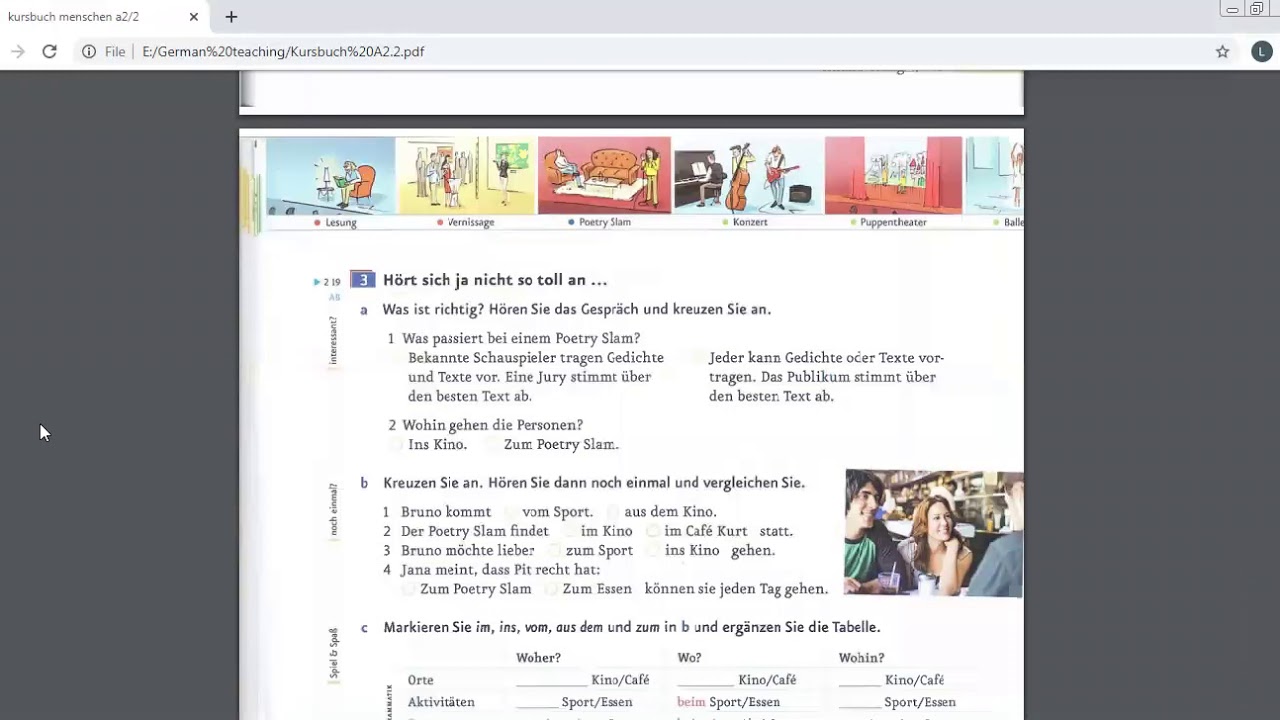Click the table row label Aktivitäten
This screenshot has height=720, width=1280.
[441, 702]
